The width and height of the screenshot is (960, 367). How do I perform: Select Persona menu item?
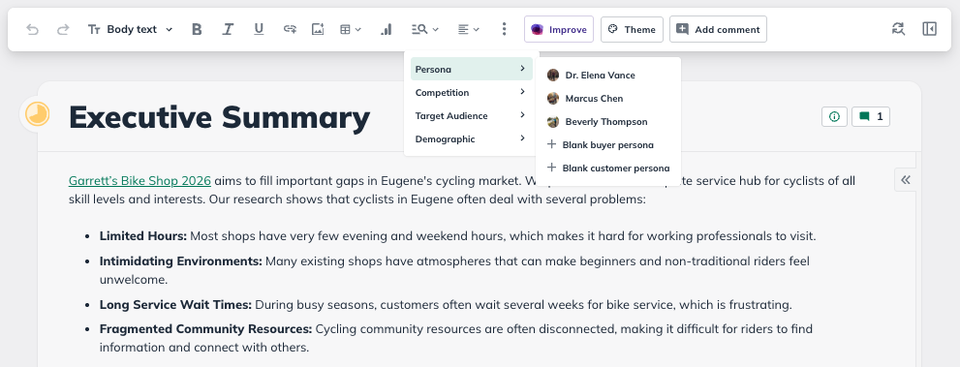(x=471, y=69)
